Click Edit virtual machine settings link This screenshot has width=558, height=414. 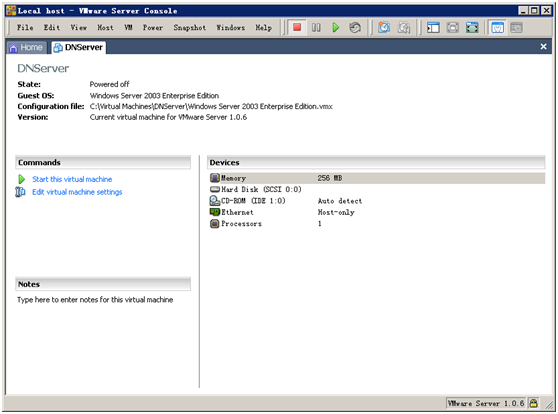coord(77,192)
